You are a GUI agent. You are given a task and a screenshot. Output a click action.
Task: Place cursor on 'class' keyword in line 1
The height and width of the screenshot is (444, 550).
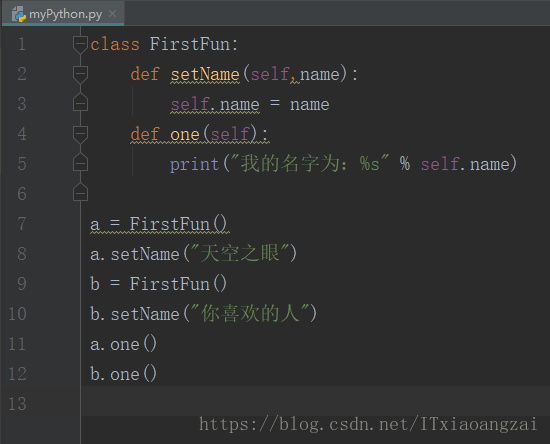[x=115, y=45]
